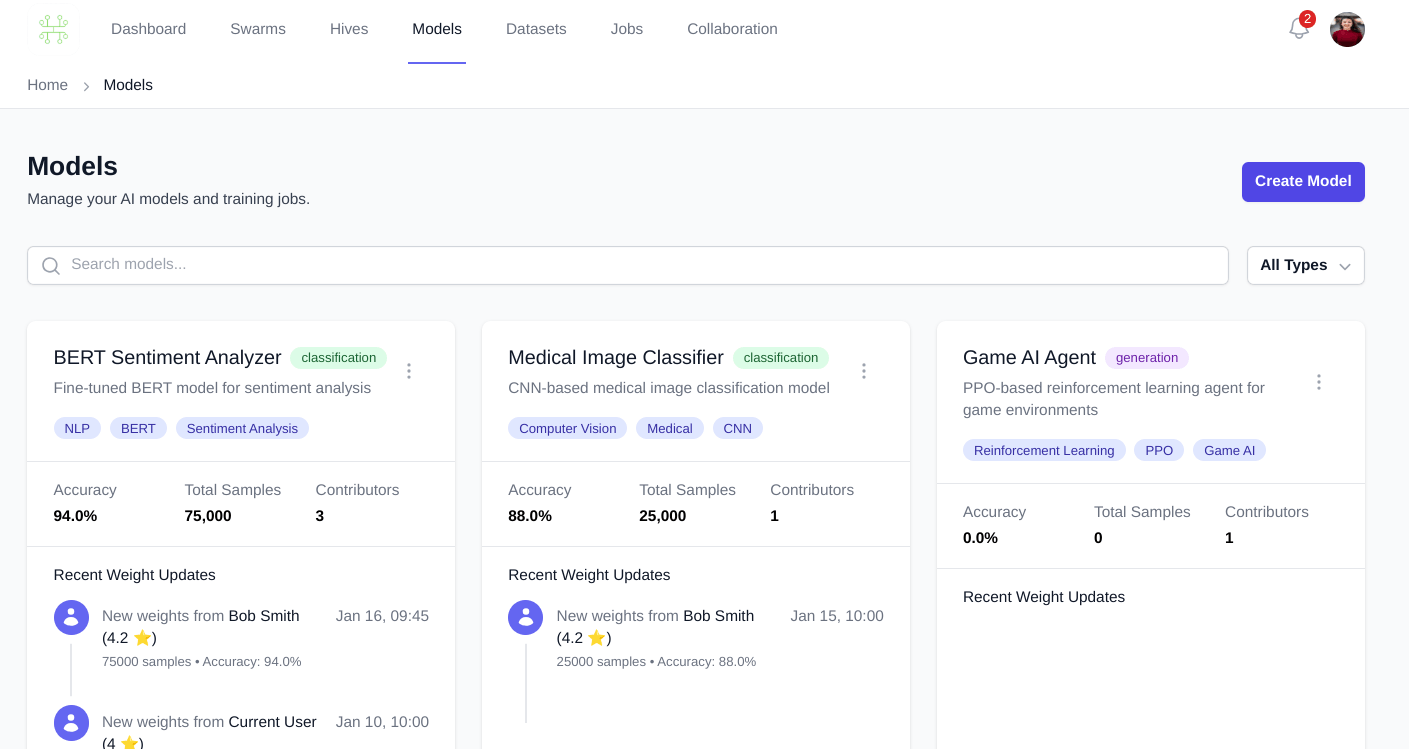
Task: Open the Datasets tab
Action: click(536, 29)
